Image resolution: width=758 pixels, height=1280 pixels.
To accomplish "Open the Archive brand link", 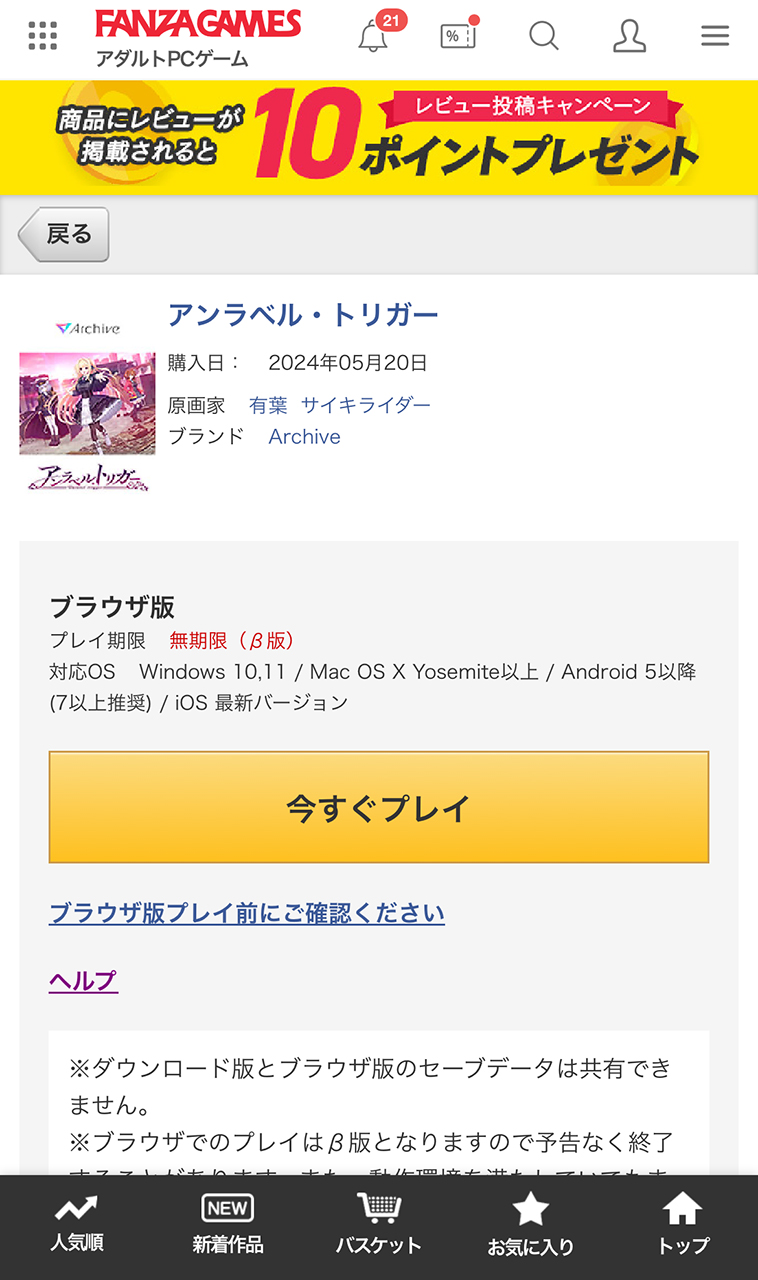I will (x=304, y=437).
